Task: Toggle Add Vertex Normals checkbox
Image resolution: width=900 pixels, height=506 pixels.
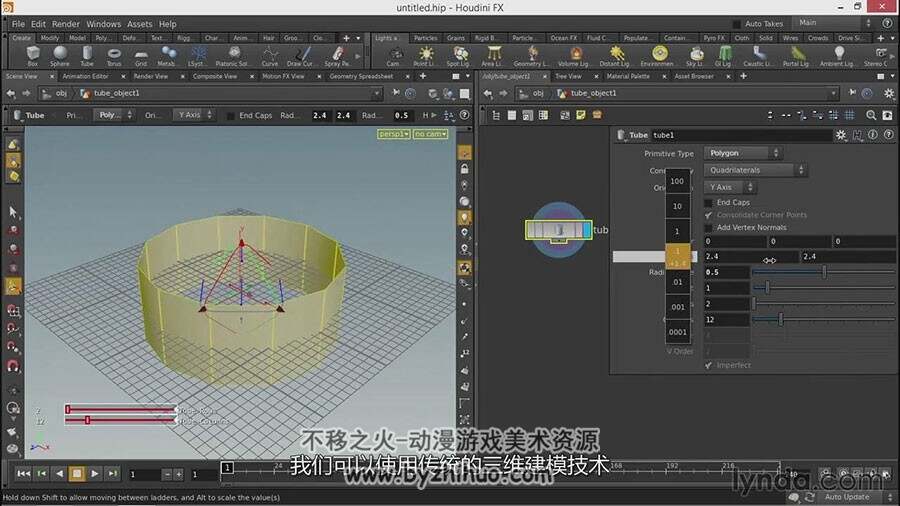Action: (708, 228)
